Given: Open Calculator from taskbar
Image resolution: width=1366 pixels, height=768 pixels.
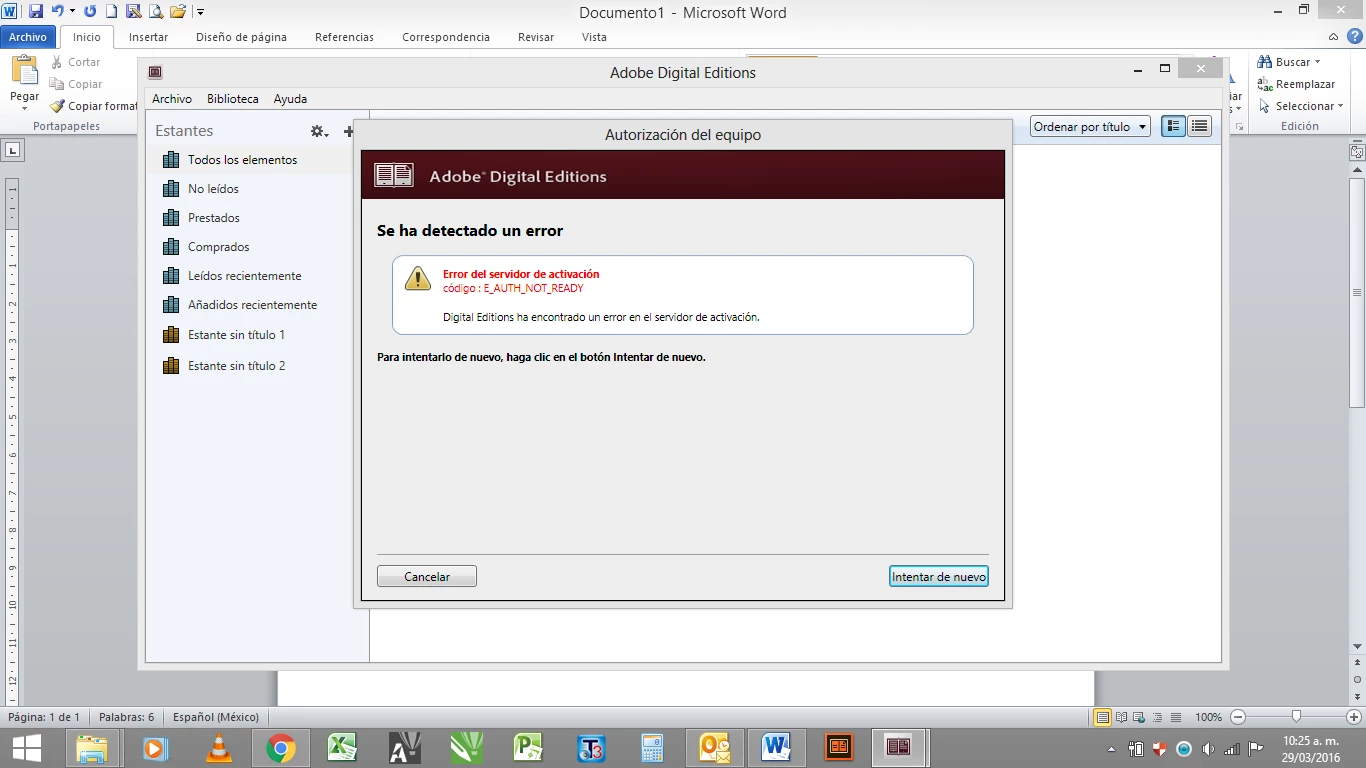Looking at the screenshot, I should point(653,748).
